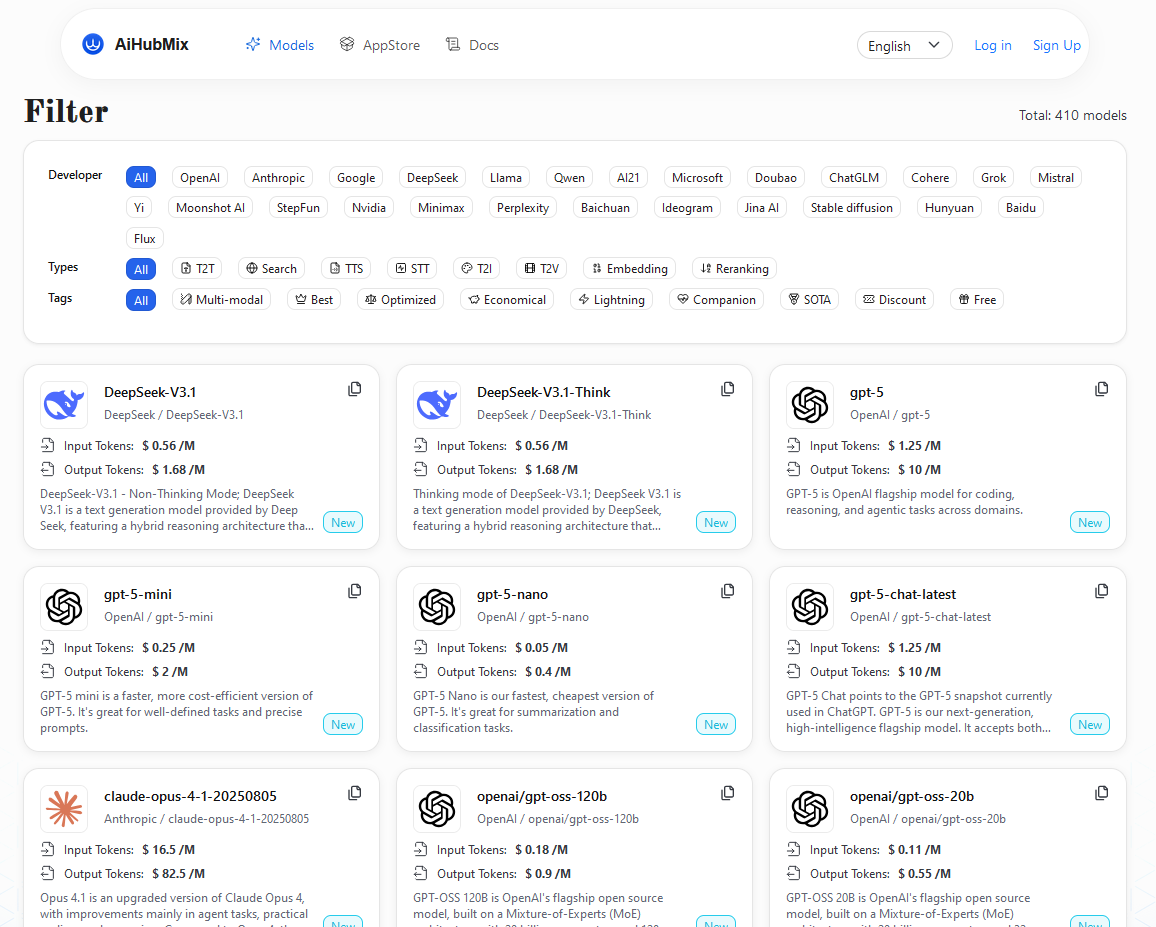Filter types by STT

click(412, 268)
